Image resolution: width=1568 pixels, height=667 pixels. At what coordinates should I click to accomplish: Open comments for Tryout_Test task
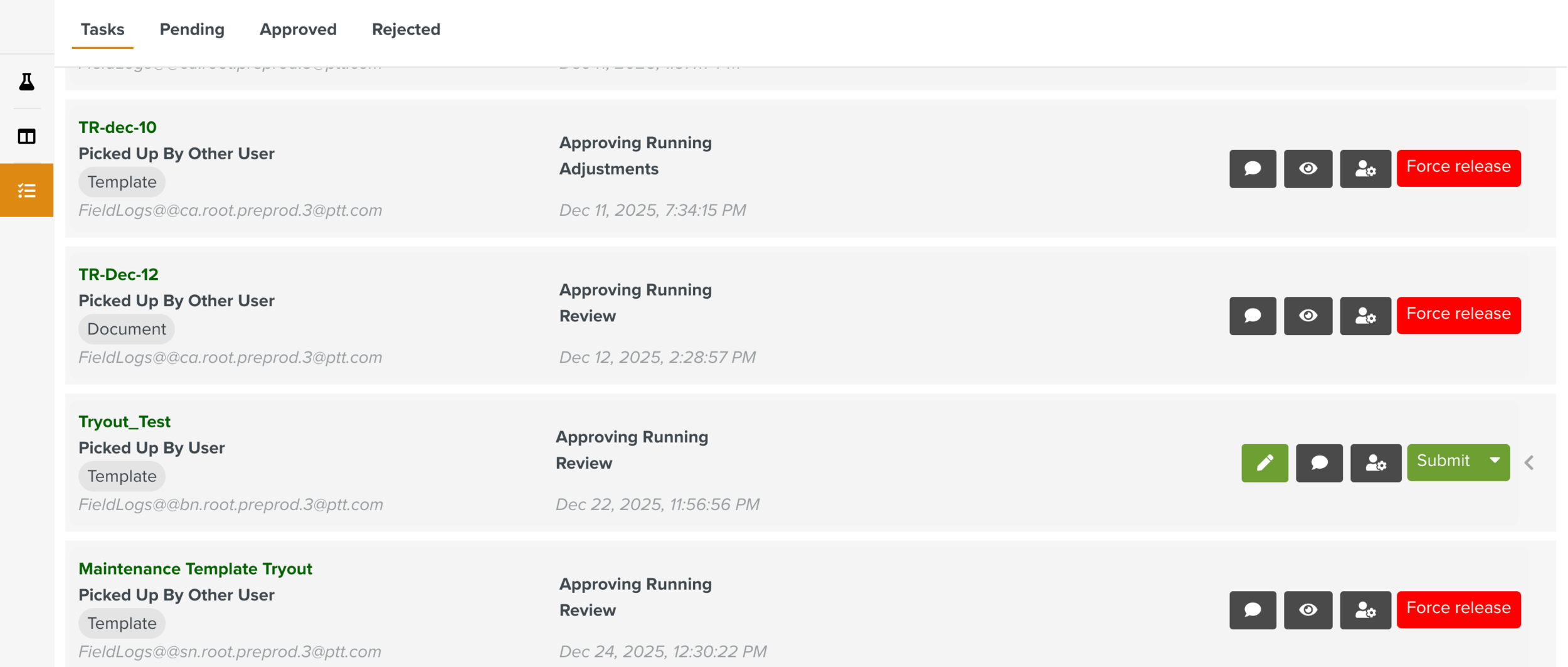click(1319, 462)
